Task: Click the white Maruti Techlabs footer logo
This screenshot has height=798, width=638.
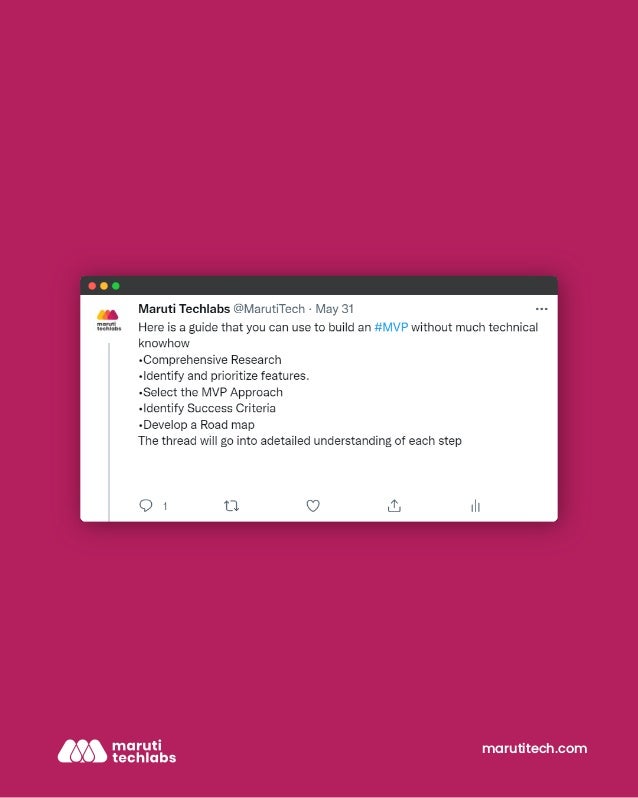Action: click(117, 751)
